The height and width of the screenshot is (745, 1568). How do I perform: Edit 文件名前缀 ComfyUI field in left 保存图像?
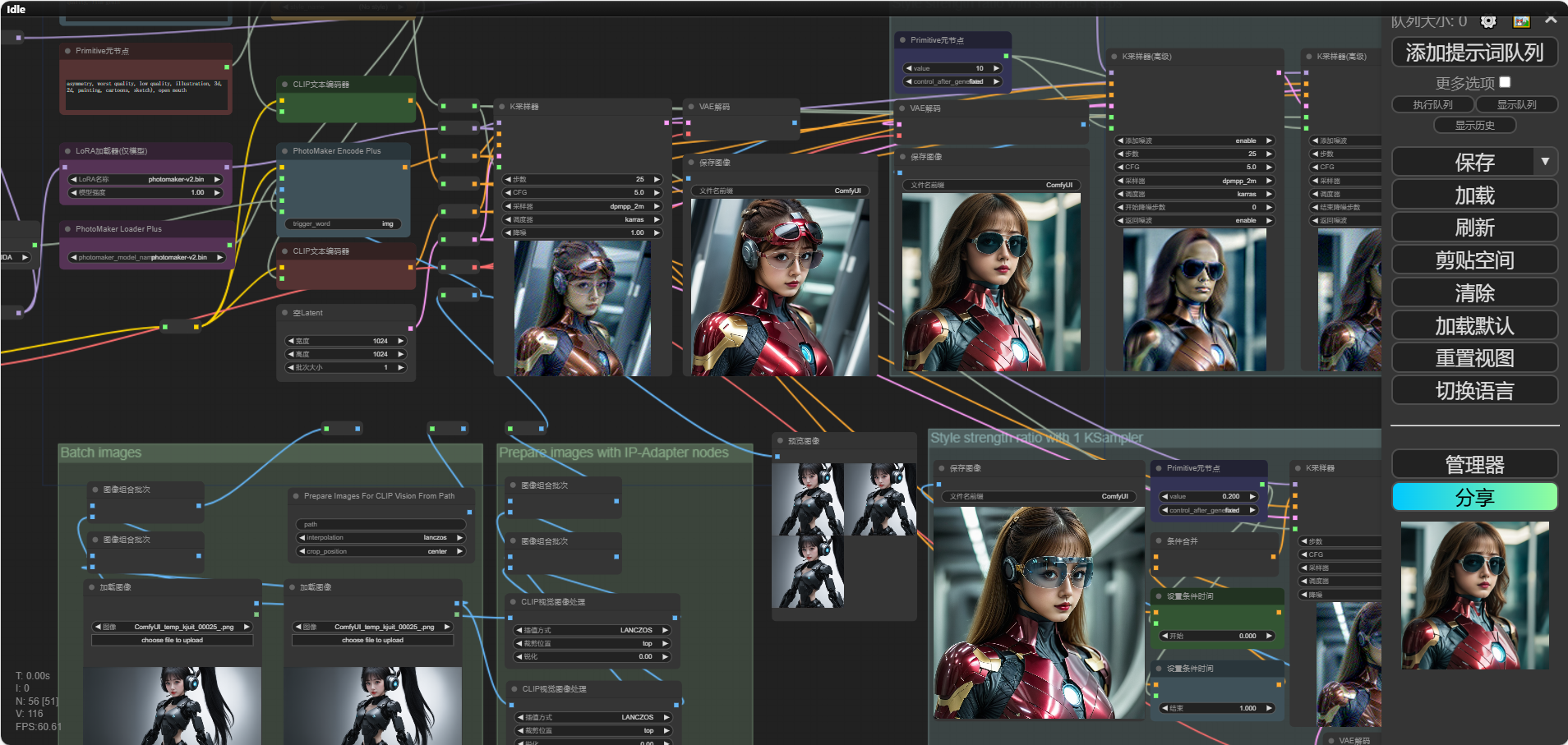pyautogui.click(x=780, y=191)
